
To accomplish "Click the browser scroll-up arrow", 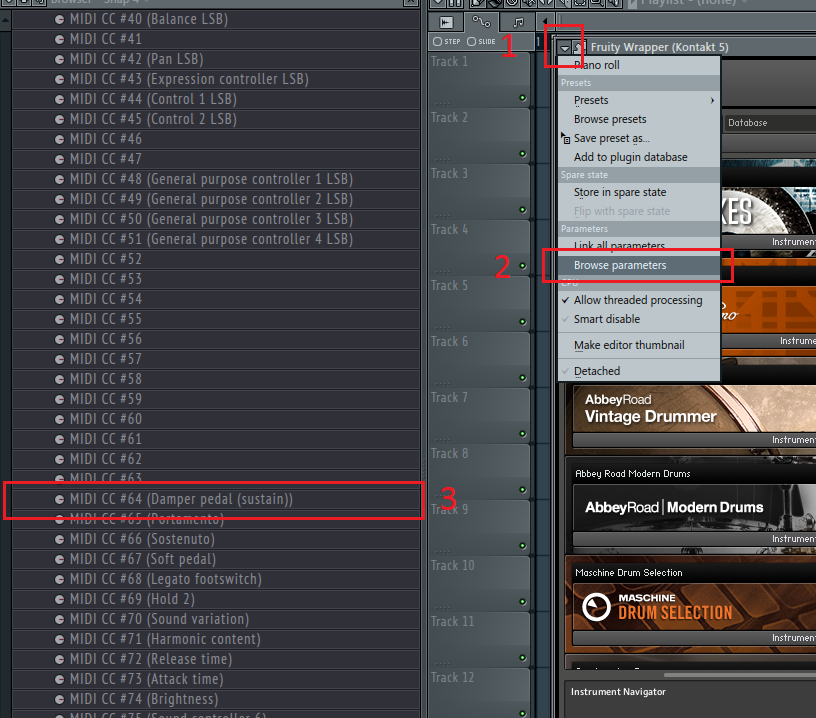I will 5,21.
